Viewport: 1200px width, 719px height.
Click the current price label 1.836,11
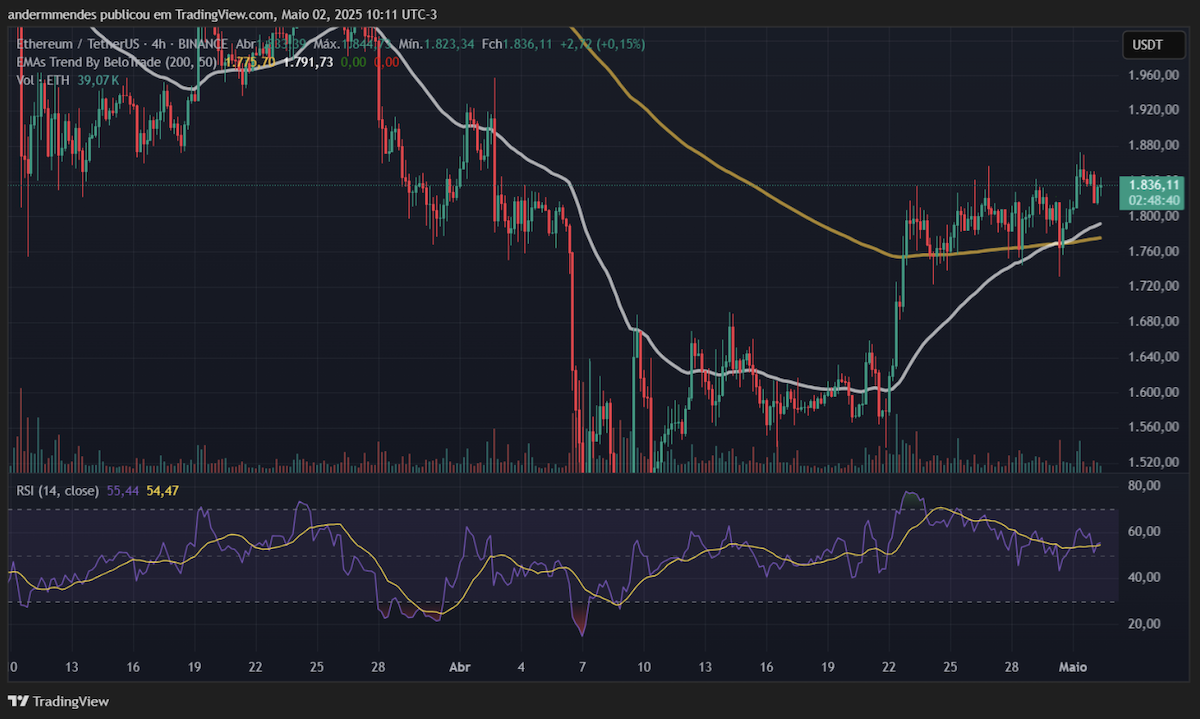tap(1153, 185)
